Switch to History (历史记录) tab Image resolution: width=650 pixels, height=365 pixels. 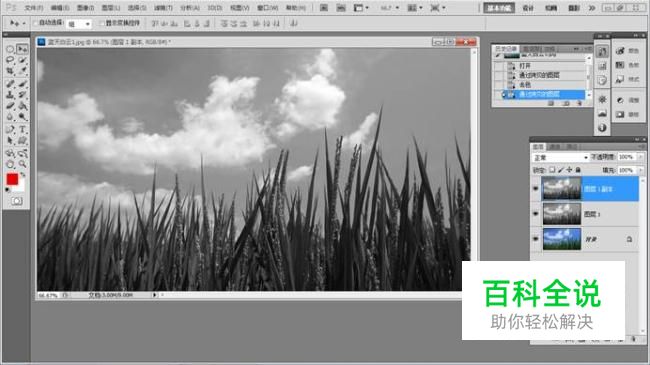pyautogui.click(x=505, y=49)
